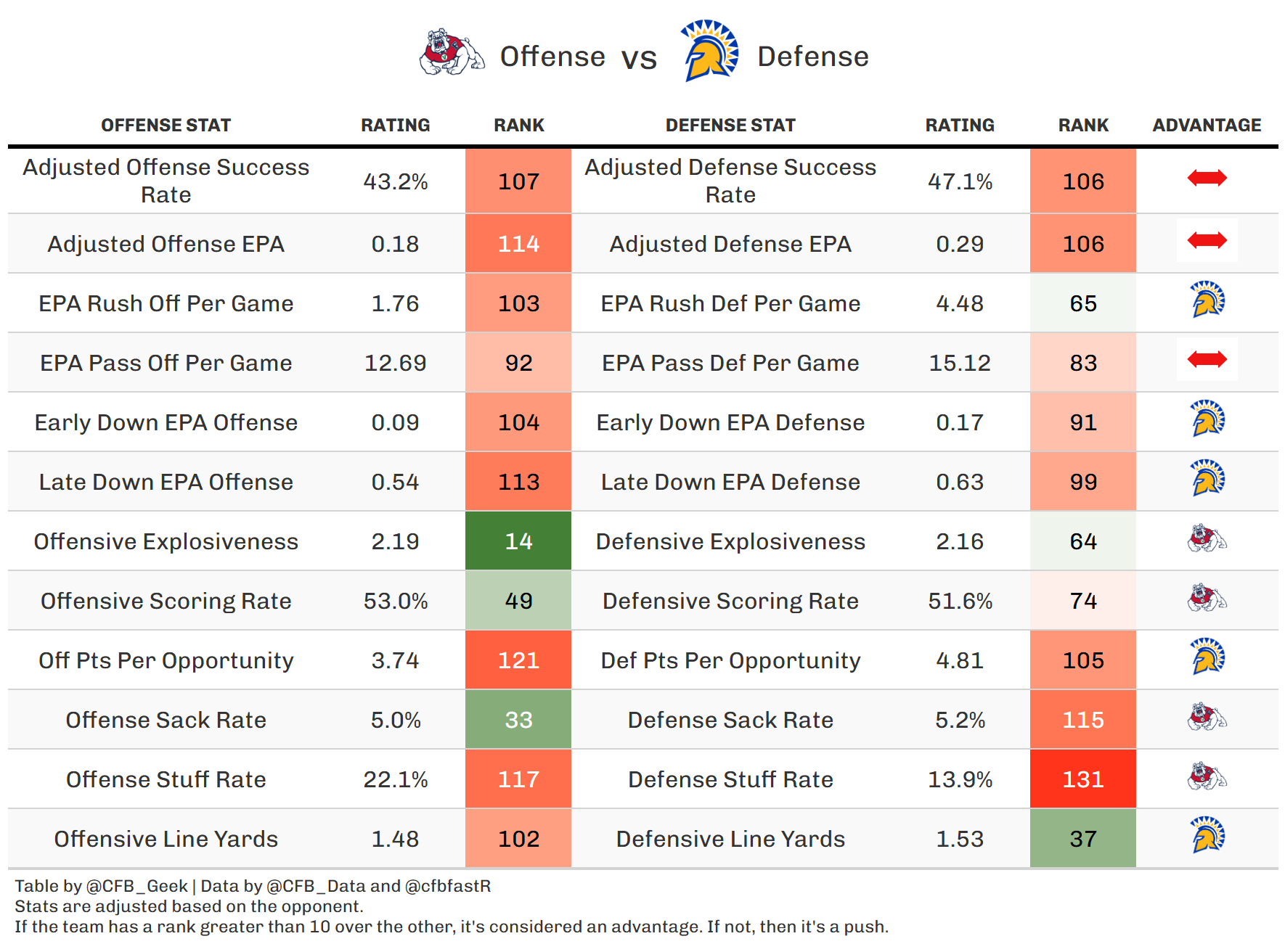The height and width of the screenshot is (952, 1285).
Task: Click the red push arrow in EPA Pass row
Action: (1207, 359)
